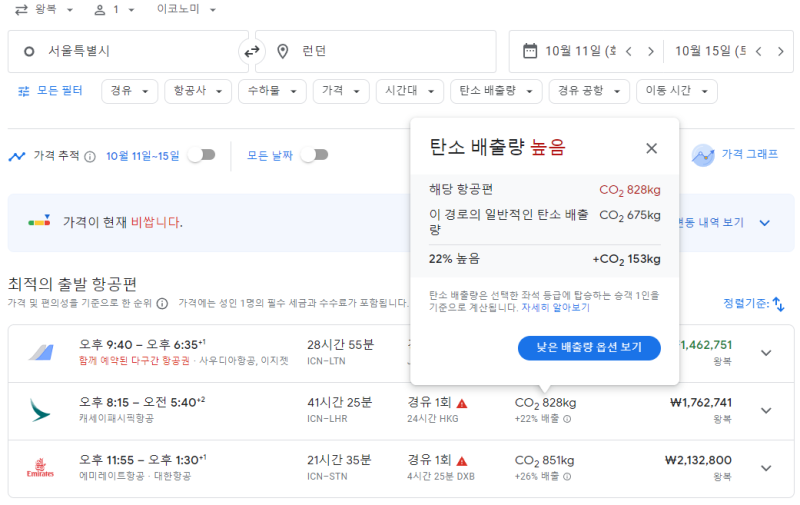The height and width of the screenshot is (505, 800).
Task: Click price ₩2,132,800
Action: coord(698,461)
